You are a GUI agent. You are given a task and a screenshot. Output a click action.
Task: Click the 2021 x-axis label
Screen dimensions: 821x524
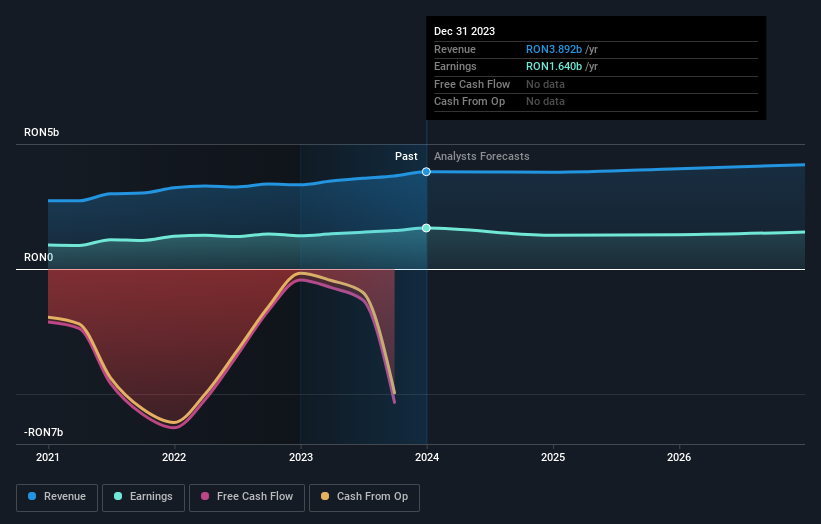pos(48,457)
